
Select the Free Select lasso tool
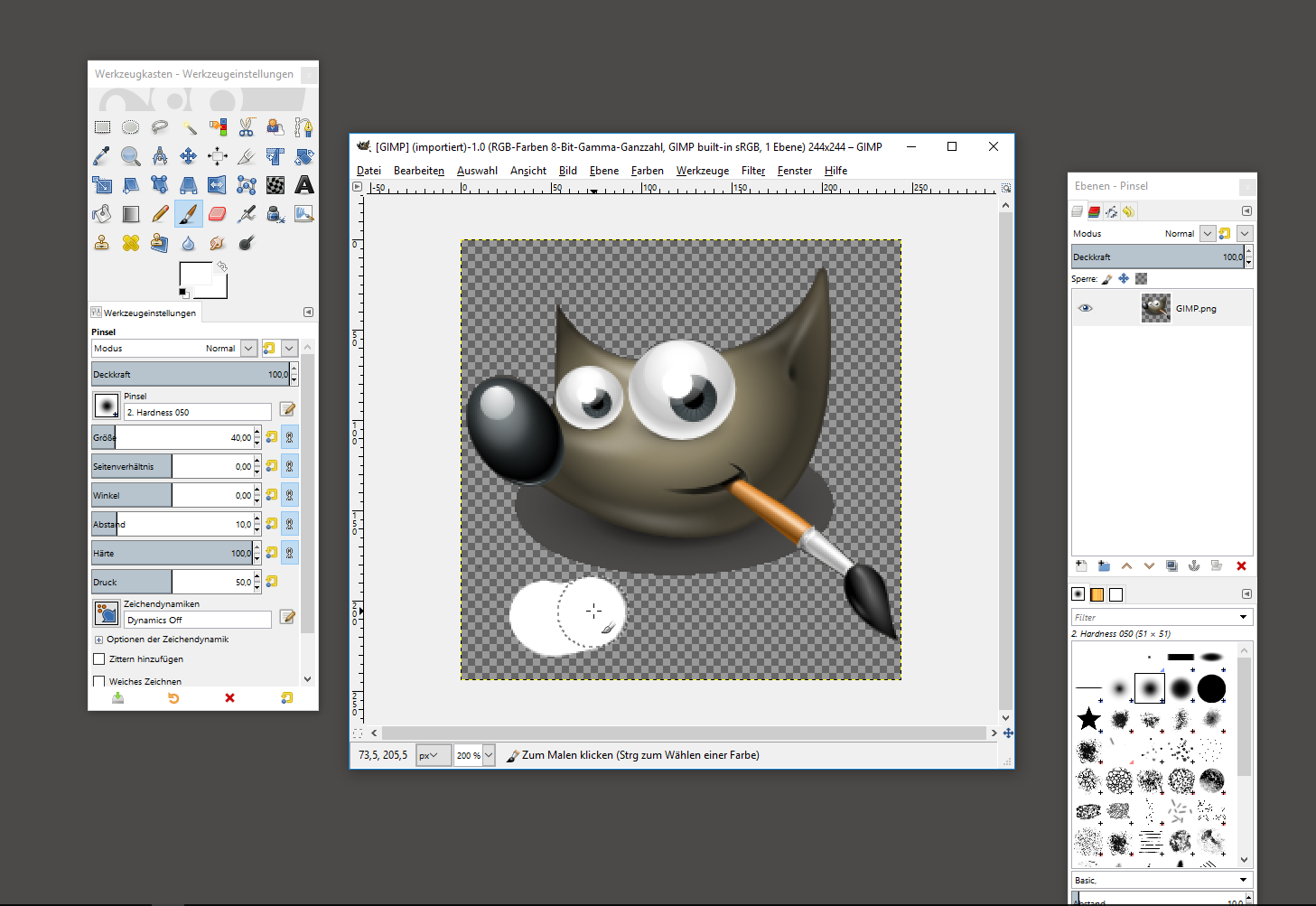pyautogui.click(x=160, y=127)
